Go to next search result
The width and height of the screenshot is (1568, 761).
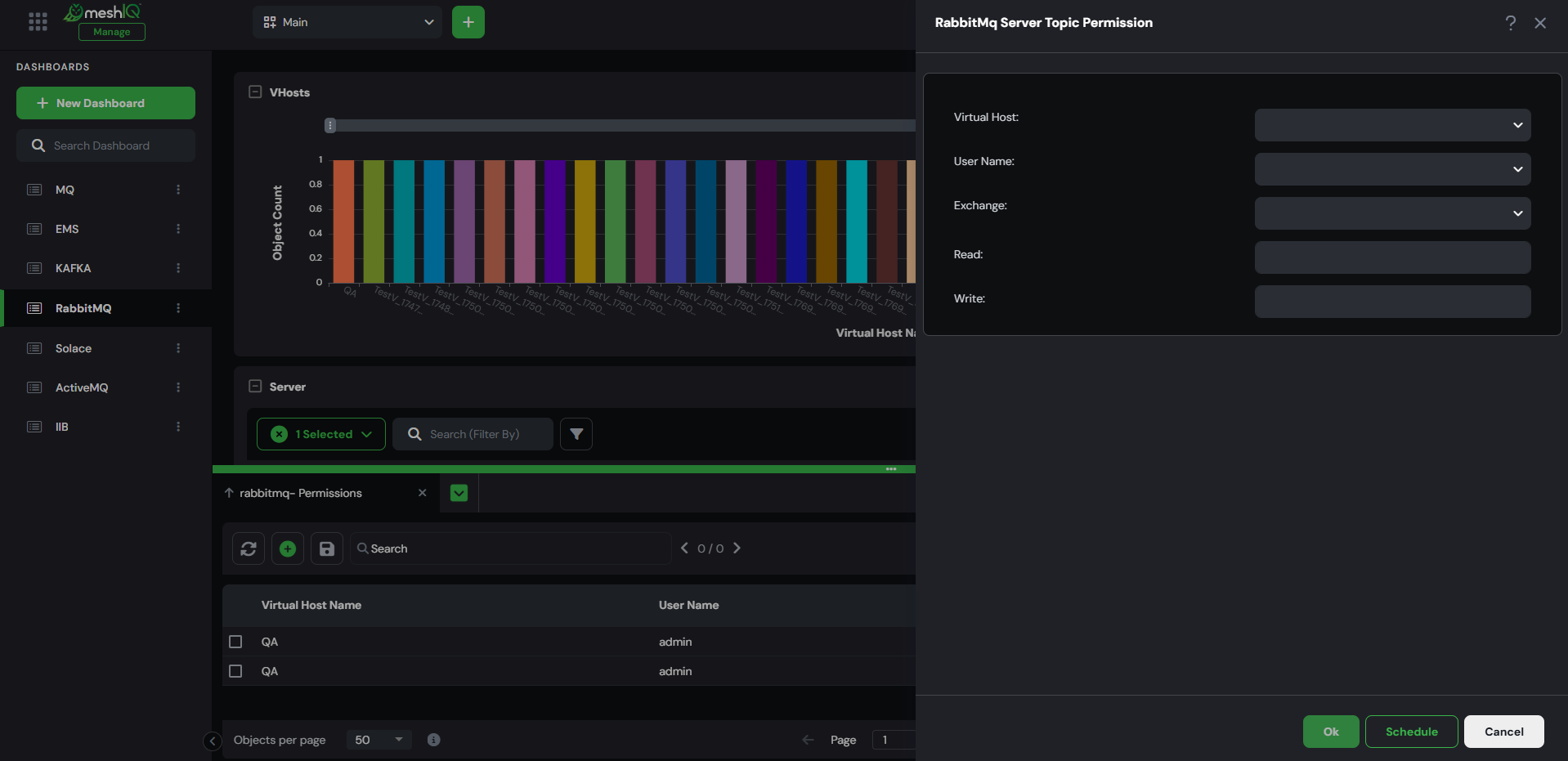click(x=737, y=548)
